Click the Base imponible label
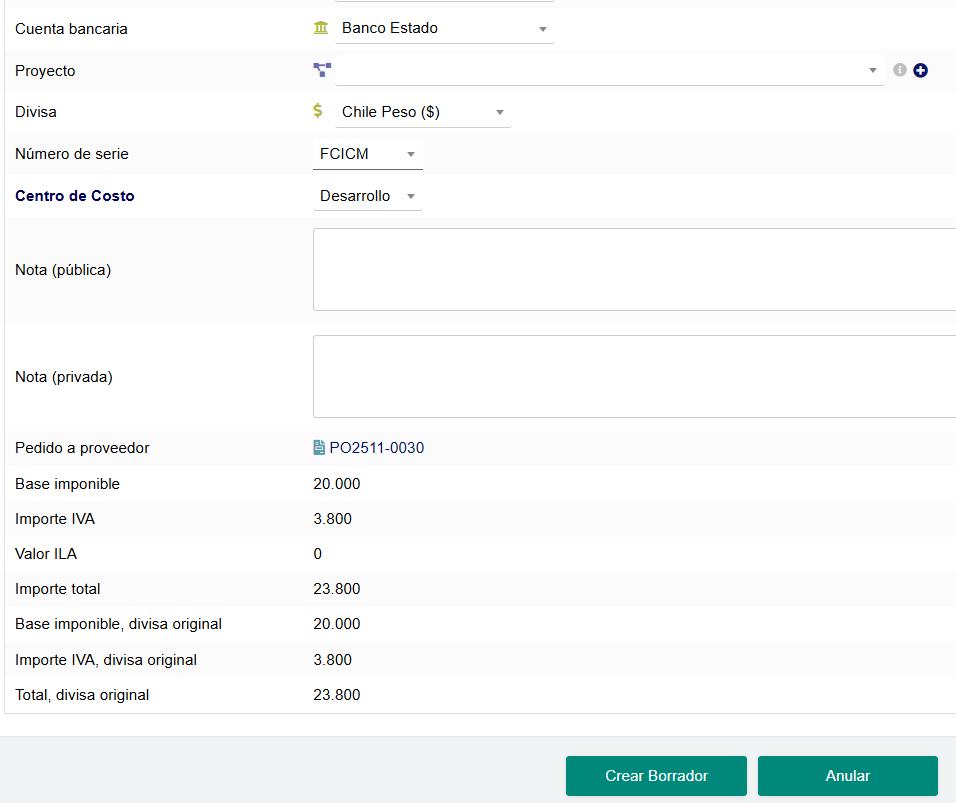Screen dimensions: 956x803 click(x=67, y=484)
